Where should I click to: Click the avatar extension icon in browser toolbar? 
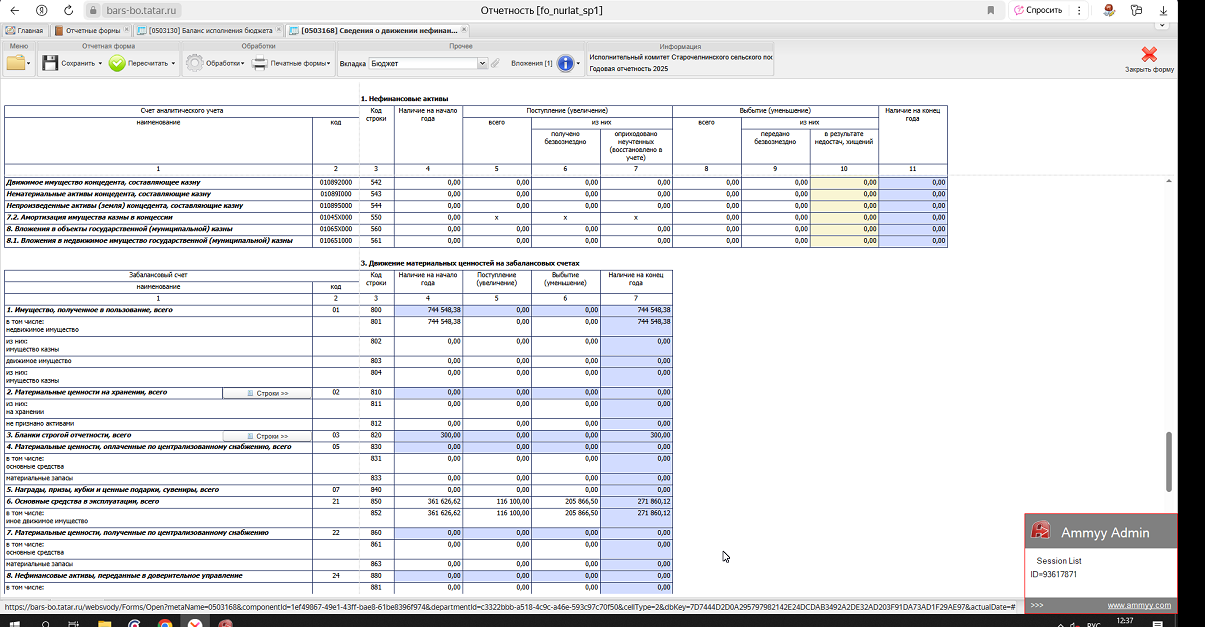pyautogui.click(x=1109, y=10)
